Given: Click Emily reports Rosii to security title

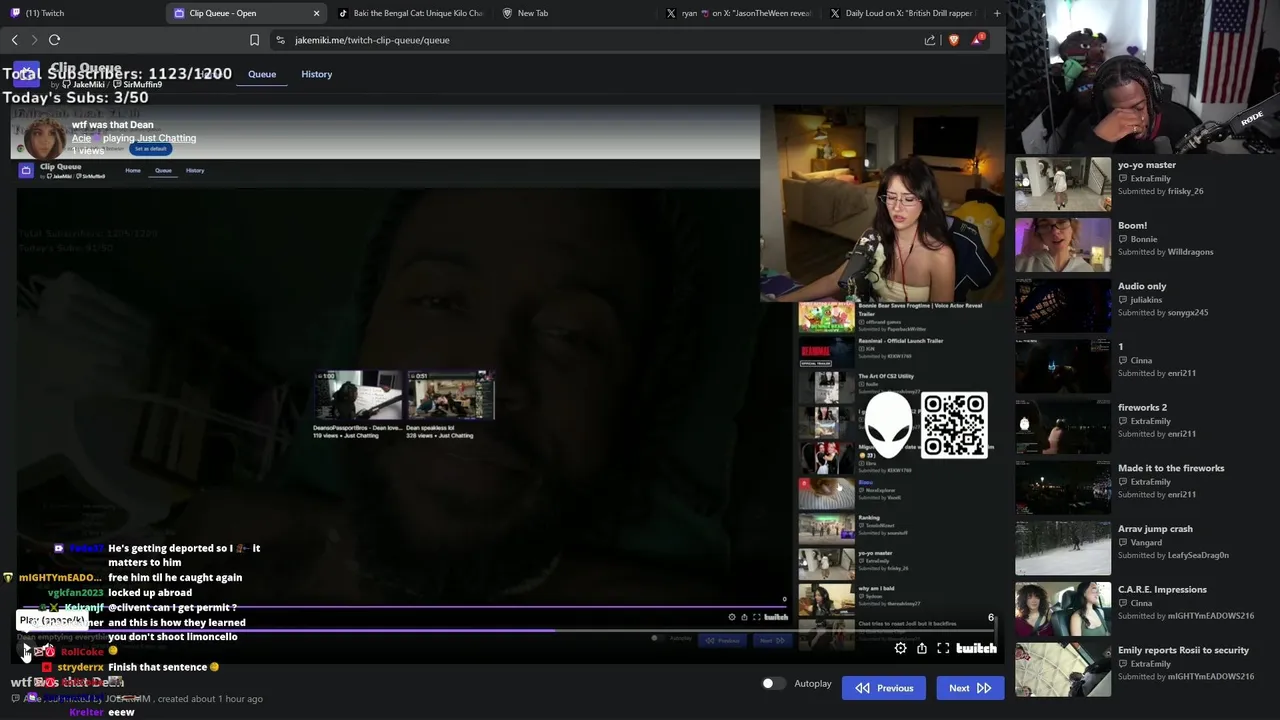Looking at the screenshot, I should pyautogui.click(x=1183, y=650).
